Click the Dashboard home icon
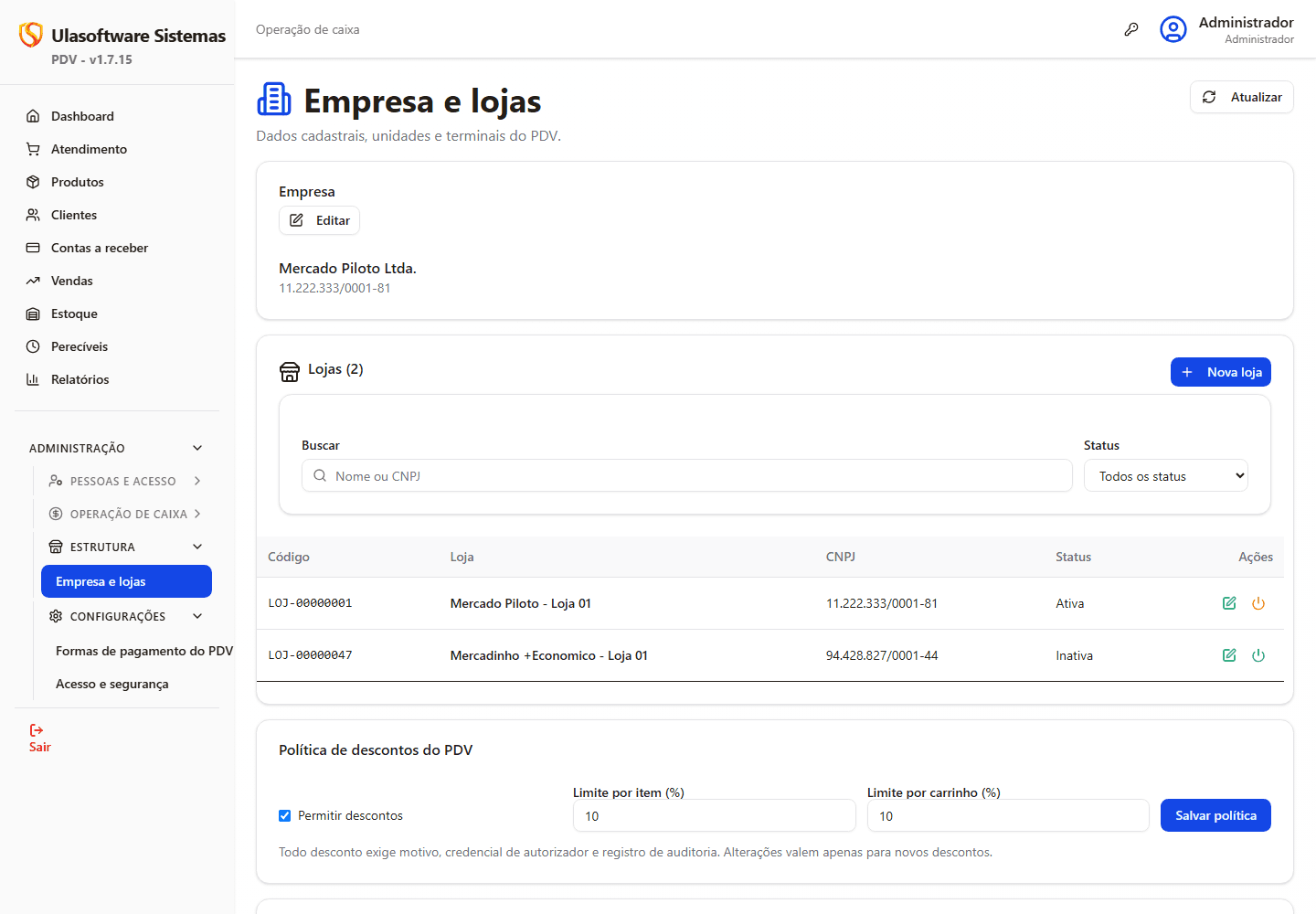The width and height of the screenshot is (1316, 914). [33, 116]
